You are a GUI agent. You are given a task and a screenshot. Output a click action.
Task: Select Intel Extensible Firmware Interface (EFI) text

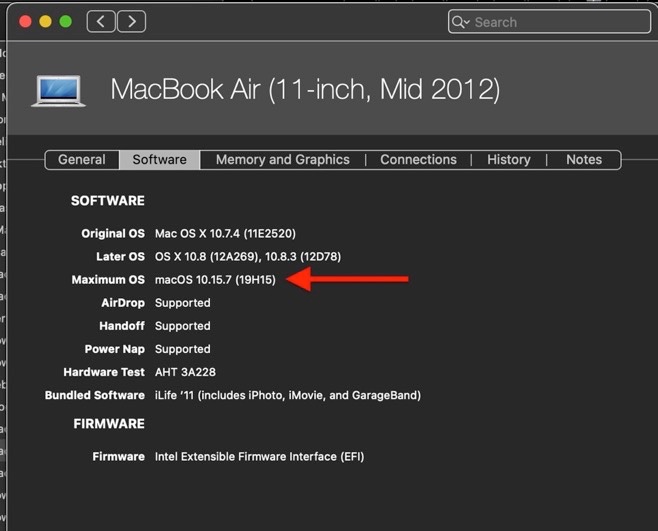[259, 456]
